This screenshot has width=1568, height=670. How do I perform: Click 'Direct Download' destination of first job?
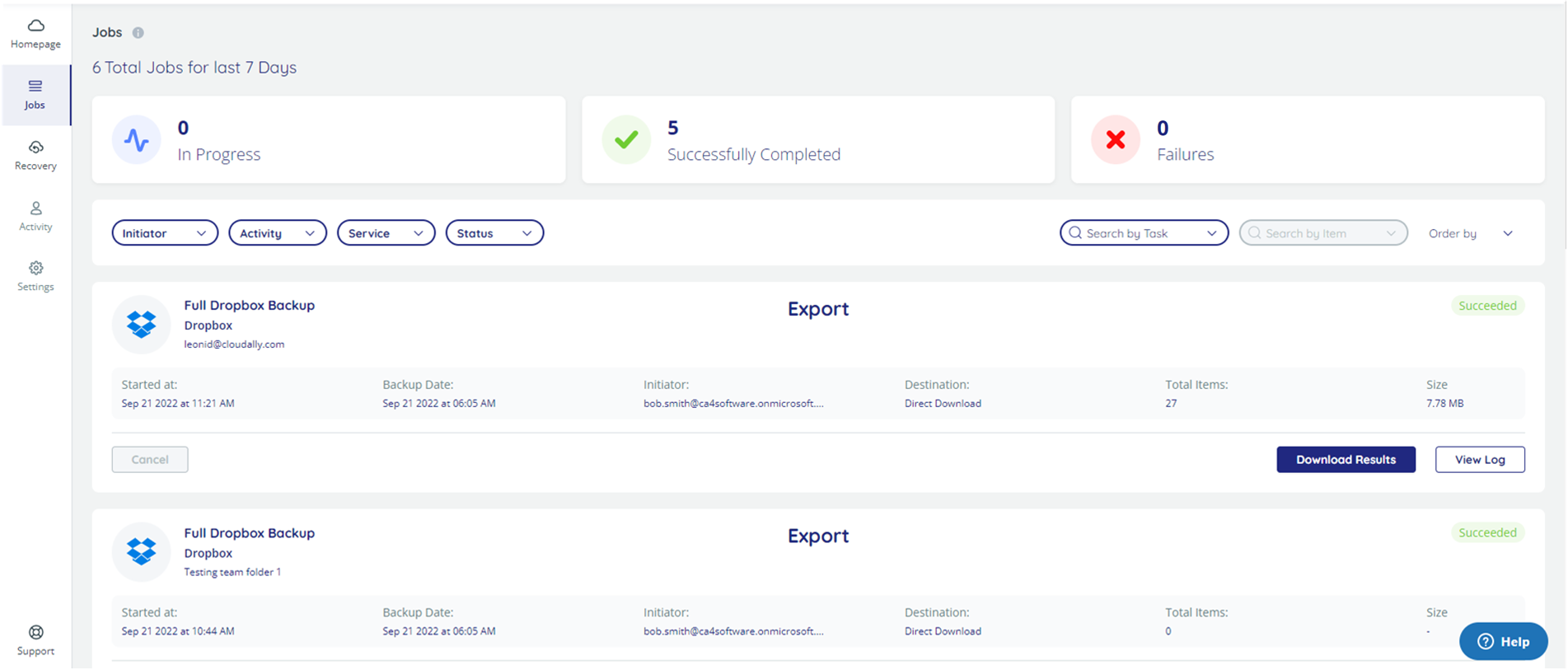click(x=943, y=404)
